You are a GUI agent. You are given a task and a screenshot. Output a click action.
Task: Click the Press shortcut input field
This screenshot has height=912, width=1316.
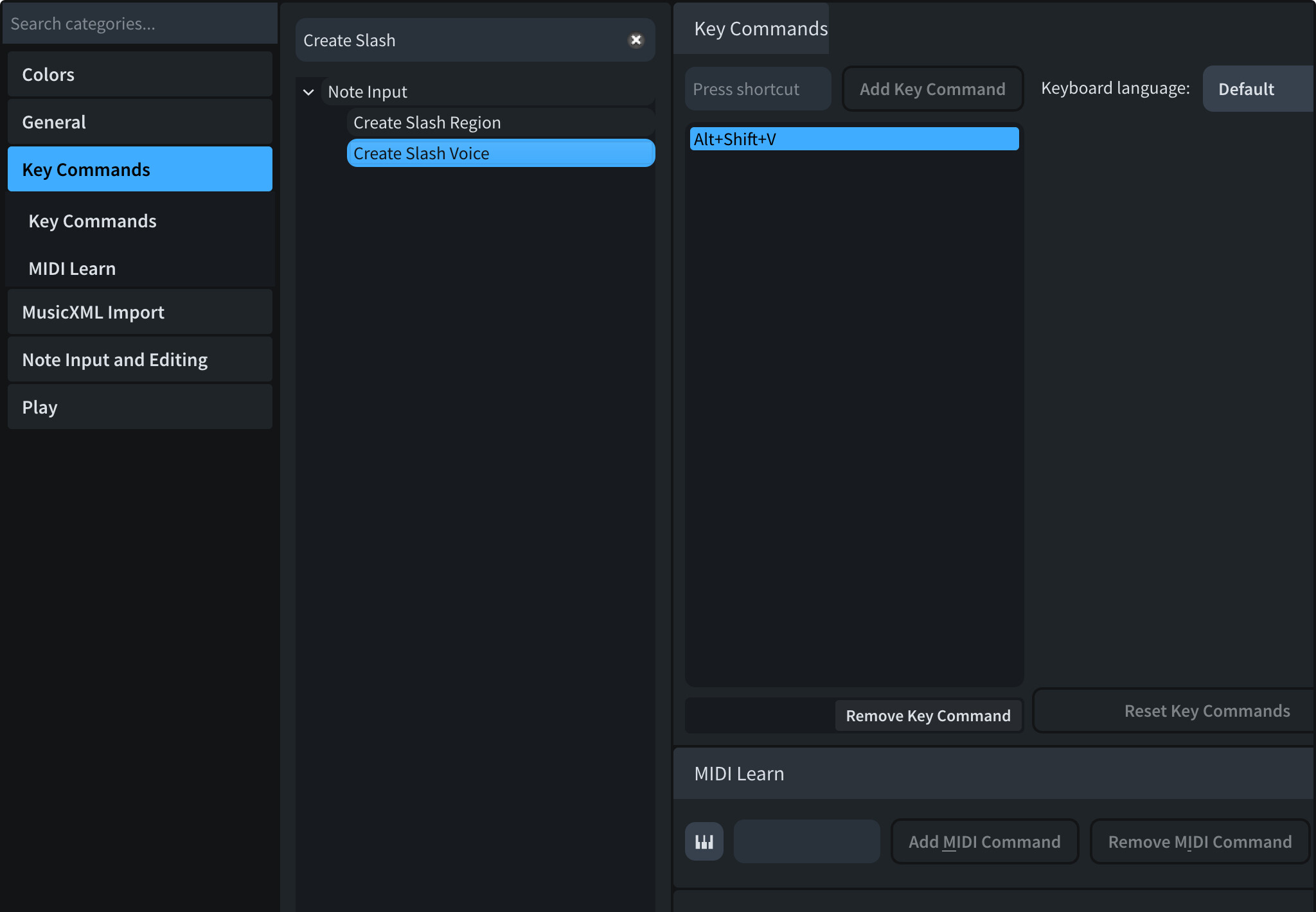point(757,89)
